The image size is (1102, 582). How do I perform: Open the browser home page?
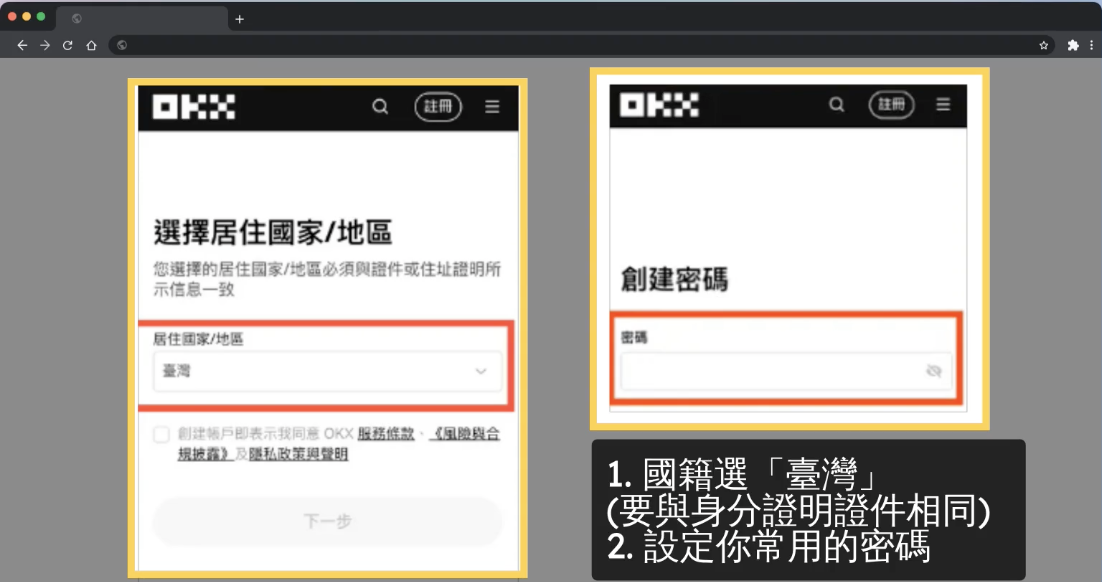pyautogui.click(x=91, y=45)
